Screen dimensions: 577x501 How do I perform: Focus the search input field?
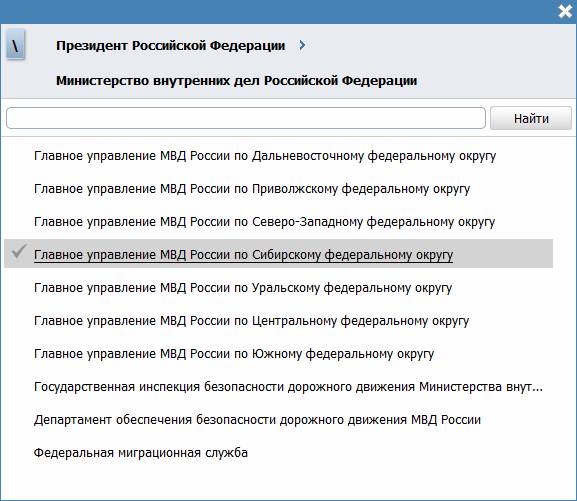pyautogui.click(x=246, y=118)
